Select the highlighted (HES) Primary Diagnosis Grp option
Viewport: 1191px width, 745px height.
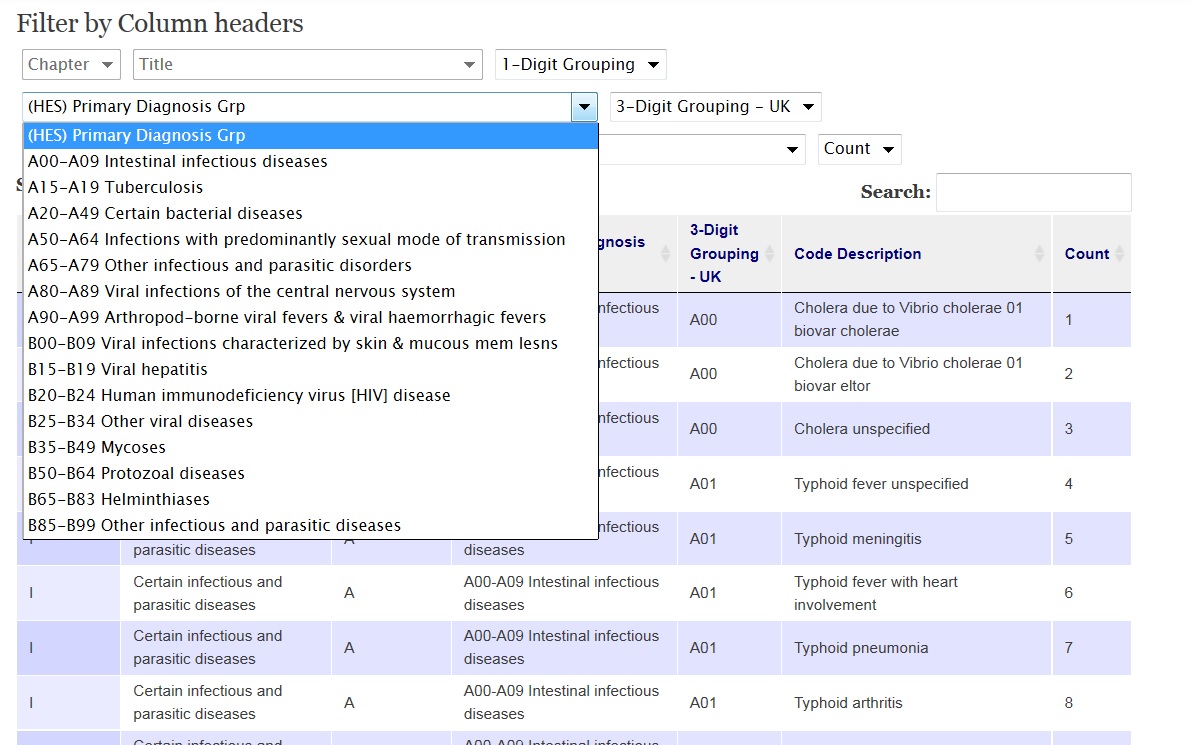click(x=137, y=135)
